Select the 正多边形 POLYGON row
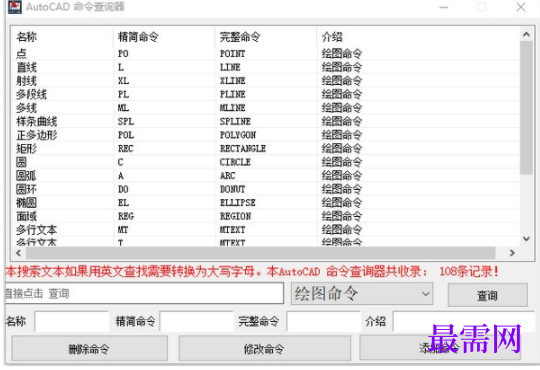Screen dimensions: 540x370 265,135
